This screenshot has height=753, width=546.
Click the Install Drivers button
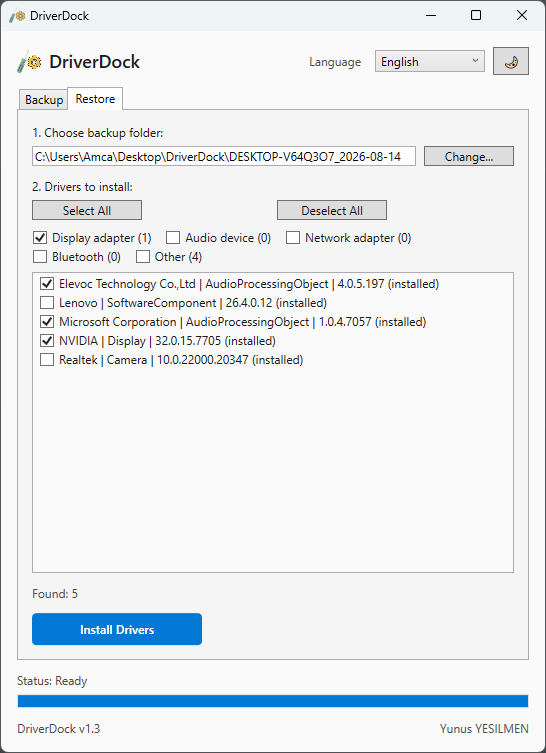click(117, 629)
